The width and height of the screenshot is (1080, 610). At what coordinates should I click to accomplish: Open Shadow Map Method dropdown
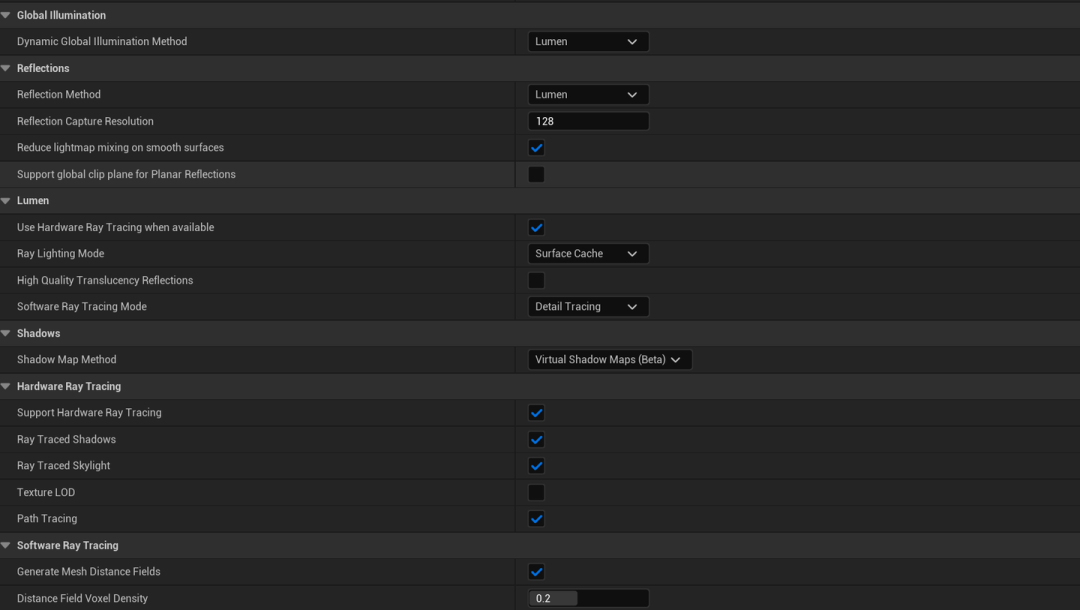click(610, 359)
